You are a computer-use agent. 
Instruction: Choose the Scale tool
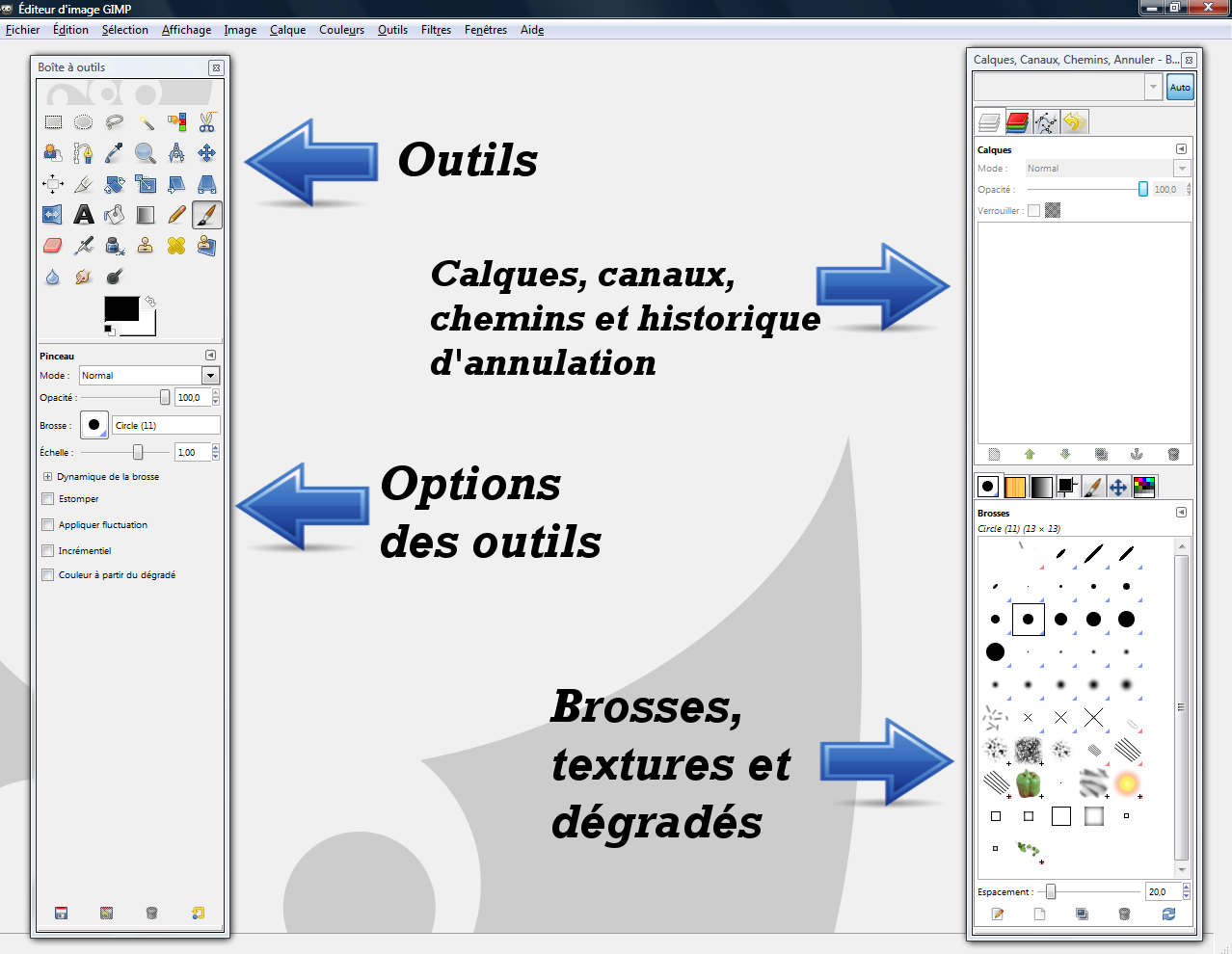click(146, 184)
